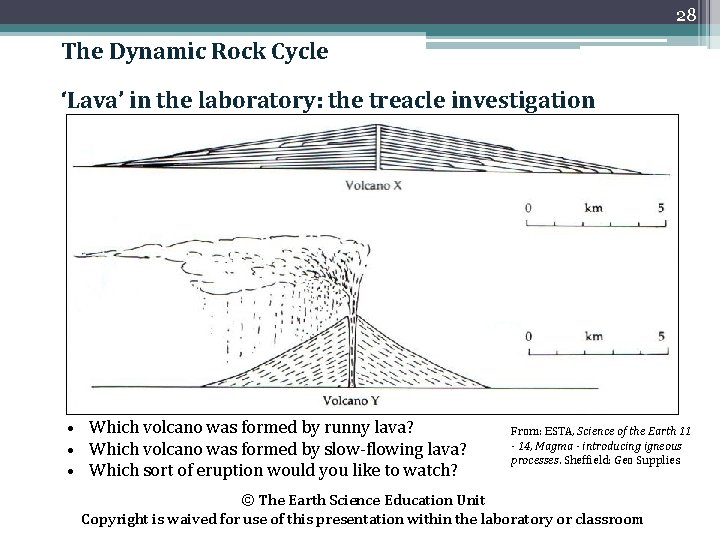The width and height of the screenshot is (720, 540).
Task: Click the Earth Science Education Unit copyright line
Action: click(x=363, y=500)
